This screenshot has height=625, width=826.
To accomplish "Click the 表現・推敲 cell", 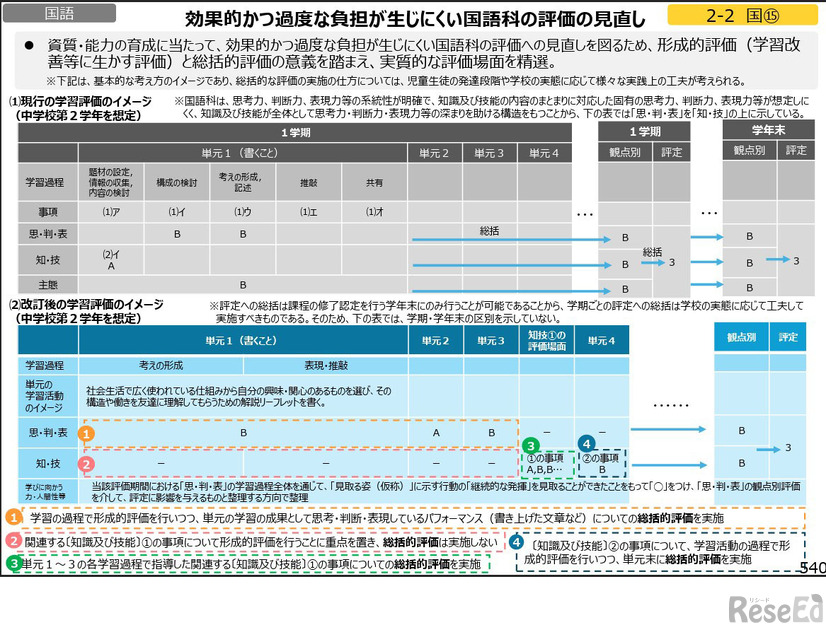I will (326, 365).
